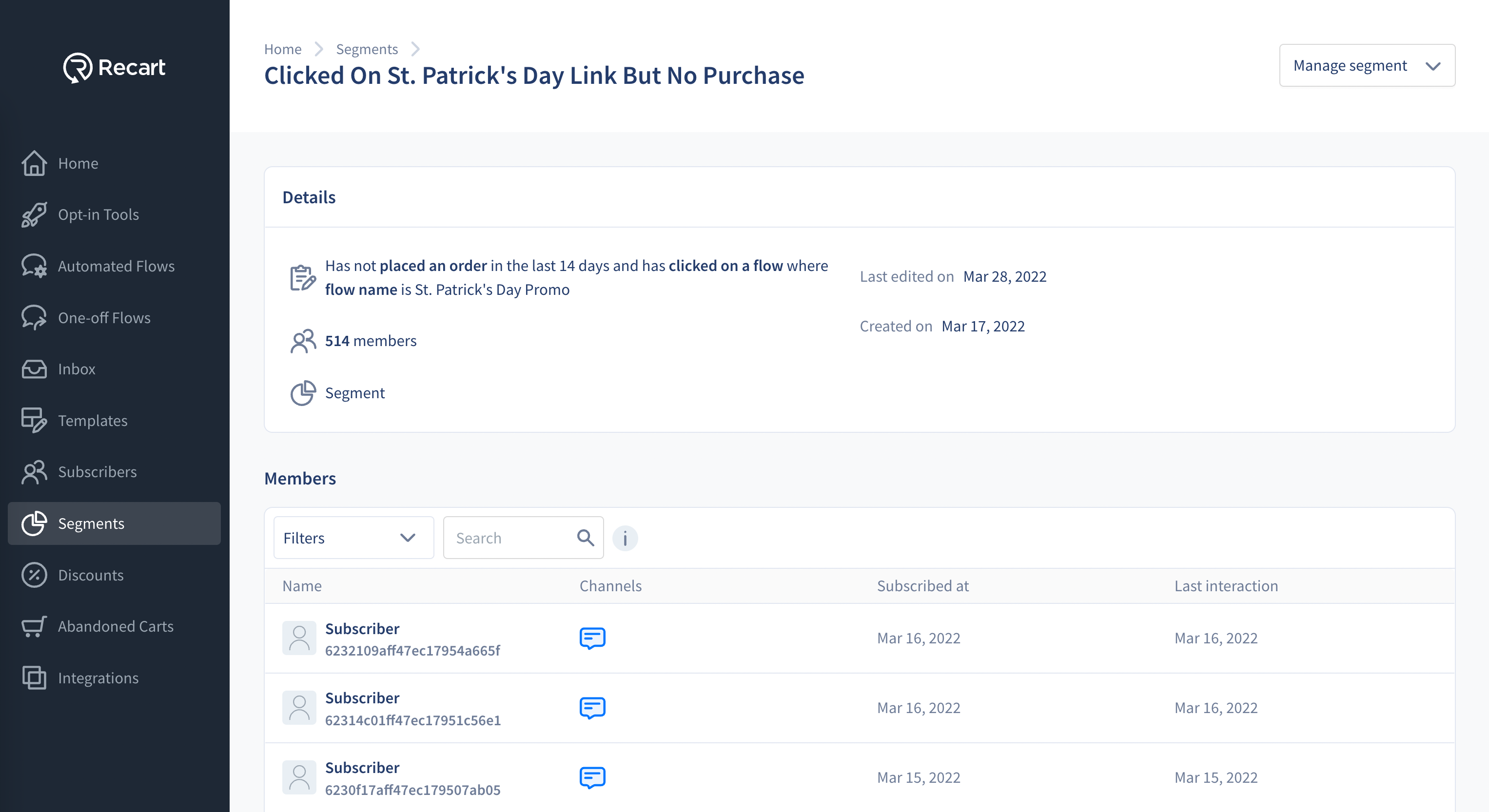Click SMS channel icon for subscriber 6230f17aff47ec179507ab05
This screenshot has width=1489, height=812.
point(592,777)
